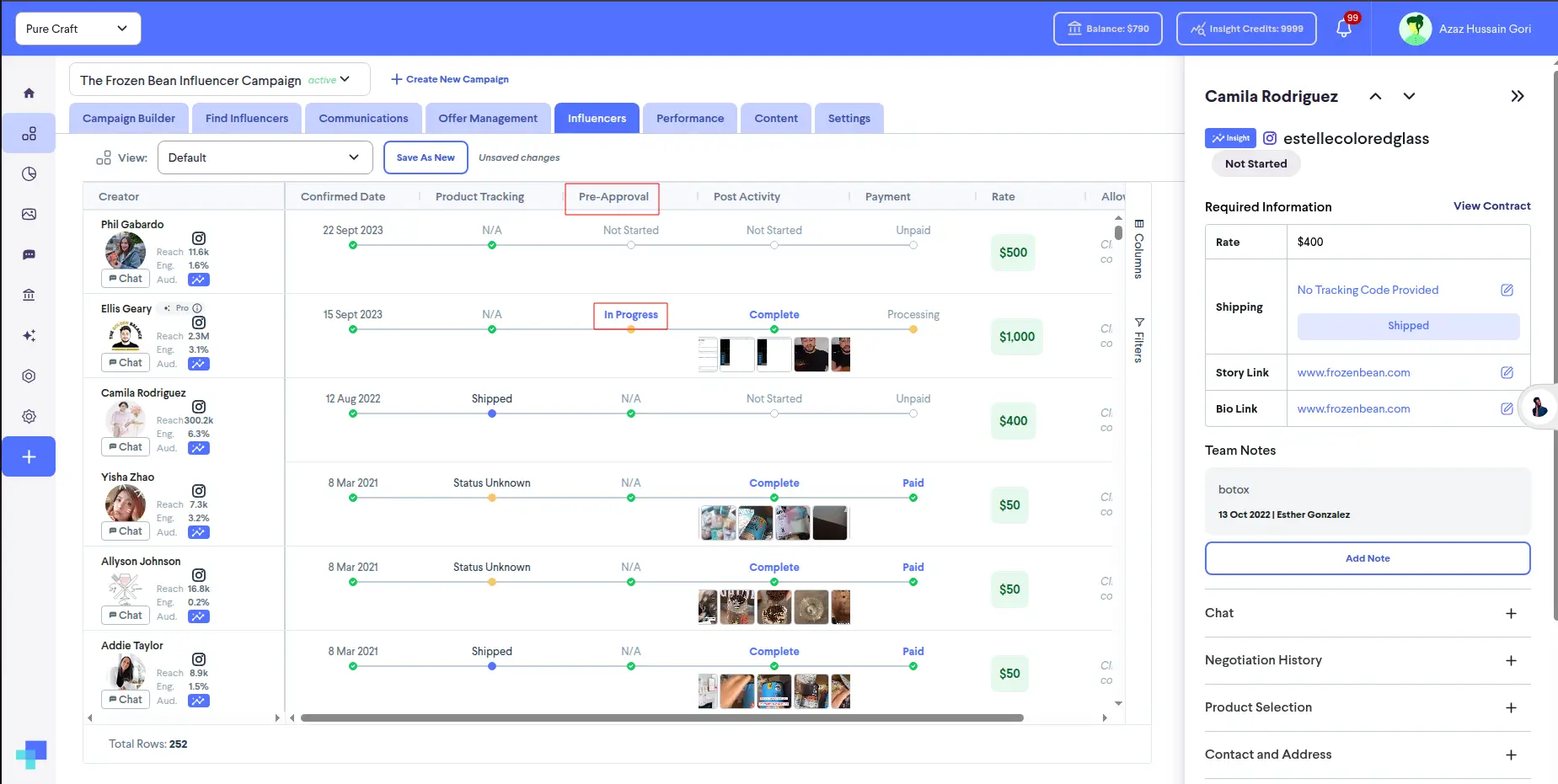Click the Pro info icon beside Ellis Geary
This screenshot has width=1558, height=784.
point(197,308)
